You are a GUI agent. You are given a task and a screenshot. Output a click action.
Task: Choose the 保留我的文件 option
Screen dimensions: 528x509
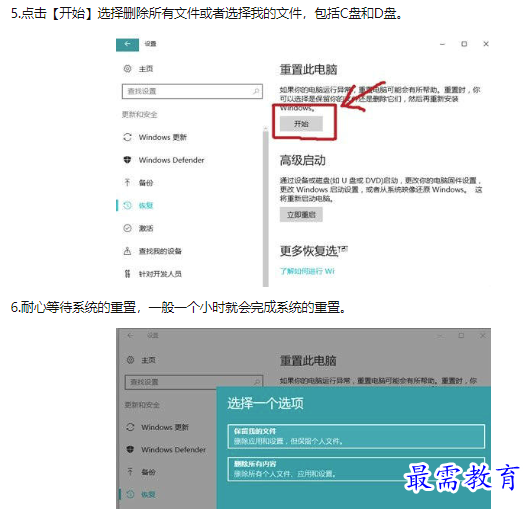356,437
